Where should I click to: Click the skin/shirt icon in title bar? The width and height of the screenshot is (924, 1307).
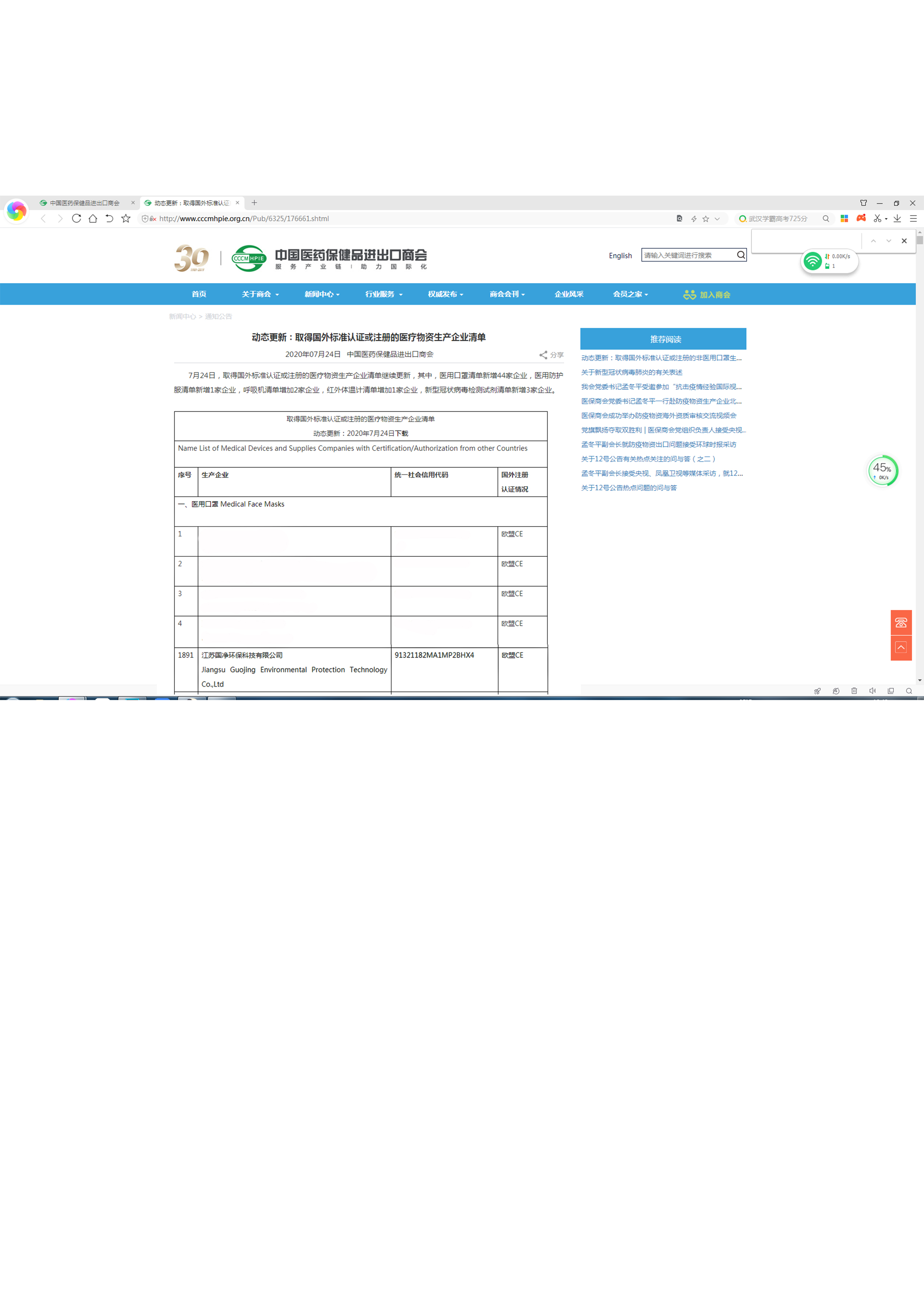(x=864, y=203)
